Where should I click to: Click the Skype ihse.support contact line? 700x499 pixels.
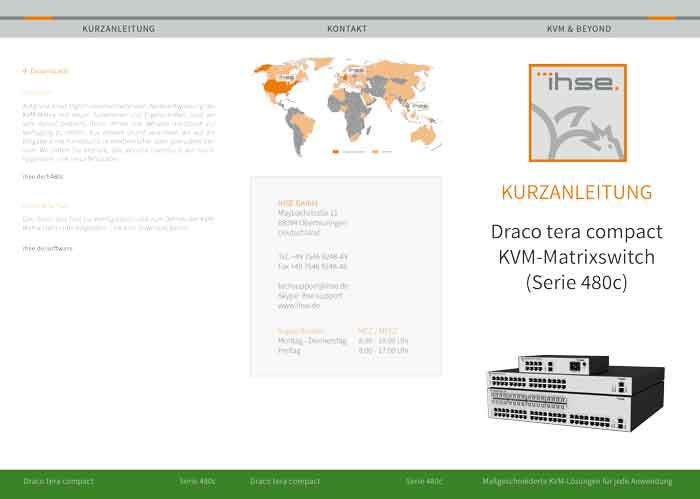point(312,294)
